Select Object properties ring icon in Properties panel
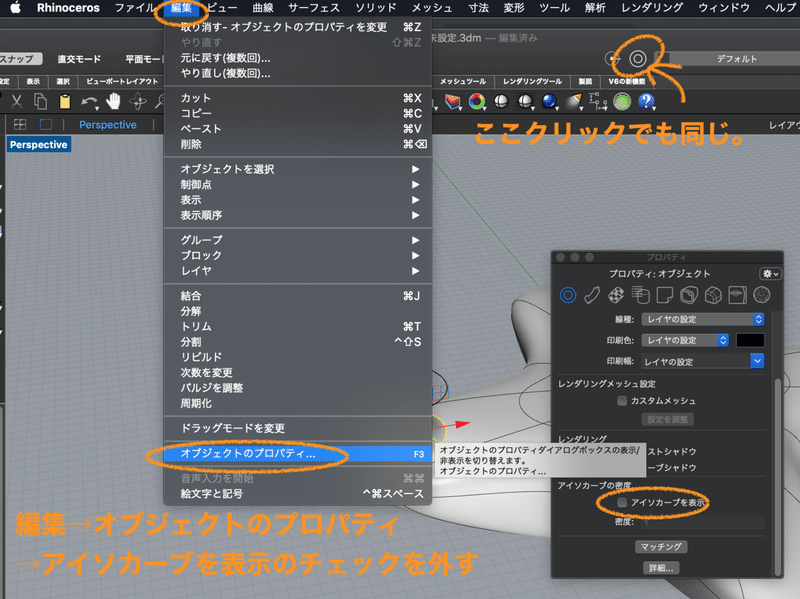Image resolution: width=800 pixels, height=599 pixels. point(568,295)
